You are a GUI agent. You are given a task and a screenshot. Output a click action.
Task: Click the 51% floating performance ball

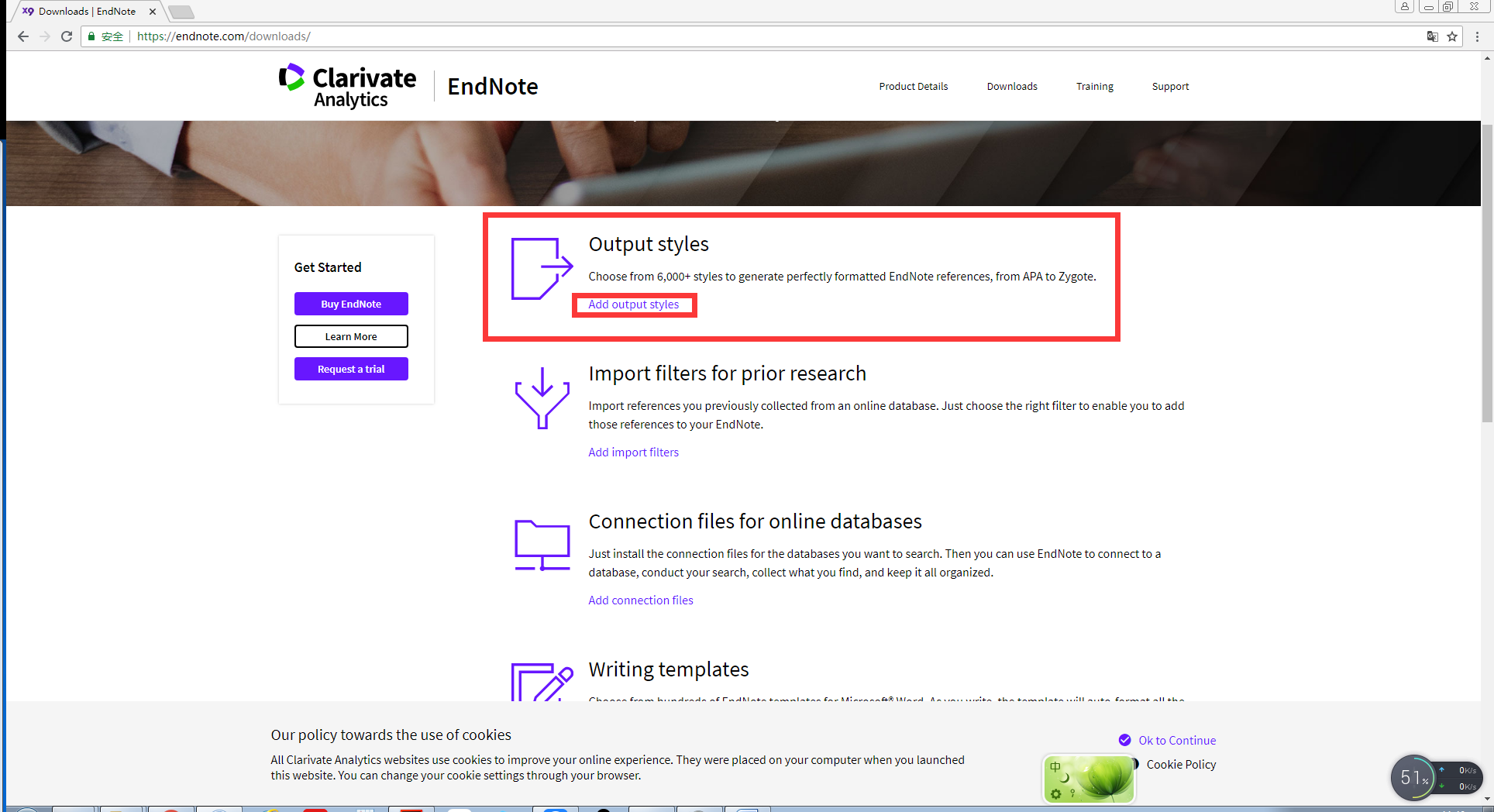click(1413, 778)
